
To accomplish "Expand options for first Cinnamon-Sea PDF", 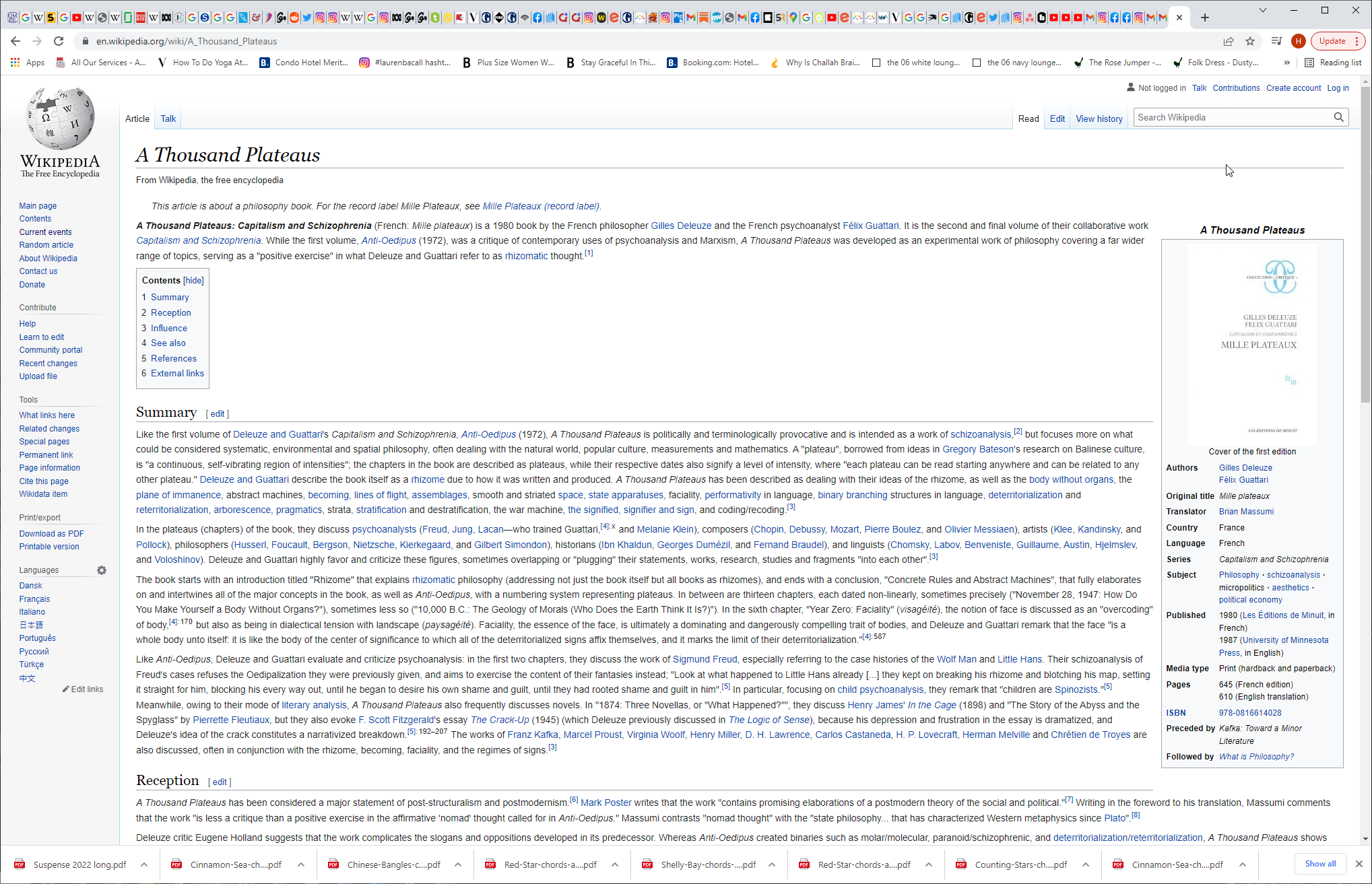I will (x=301, y=864).
